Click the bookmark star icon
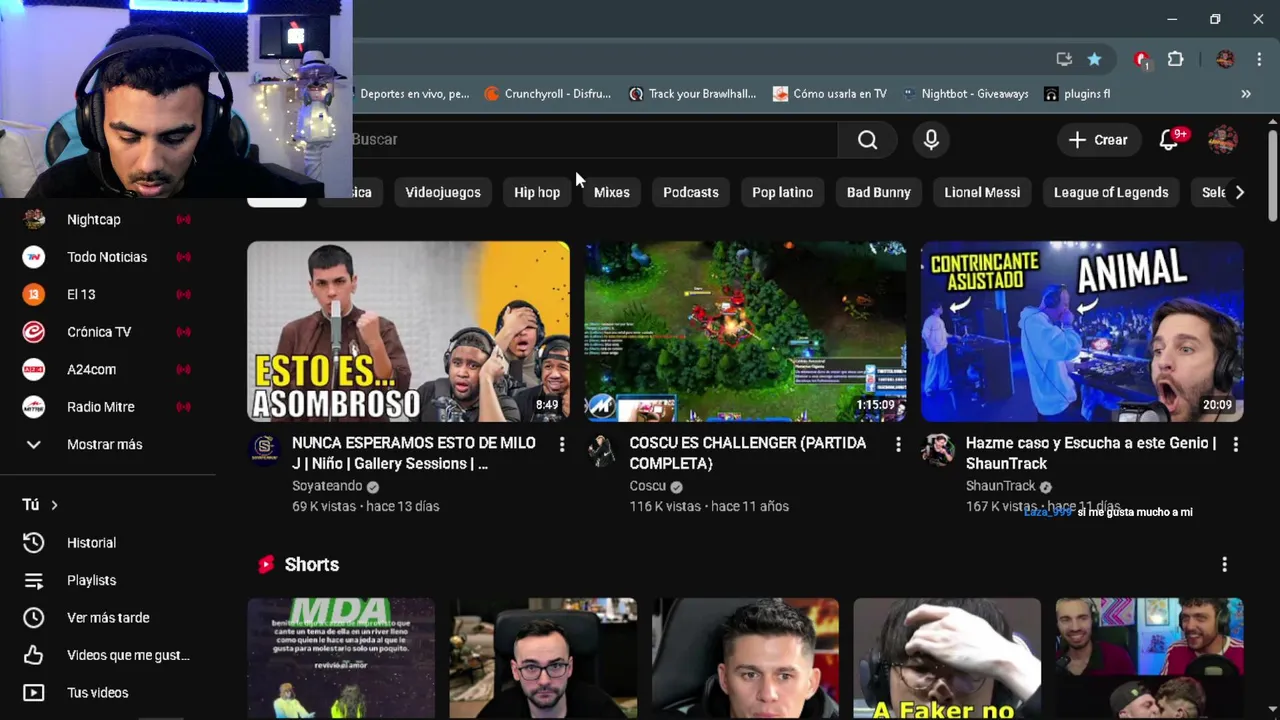This screenshot has width=1280, height=720. click(x=1095, y=59)
